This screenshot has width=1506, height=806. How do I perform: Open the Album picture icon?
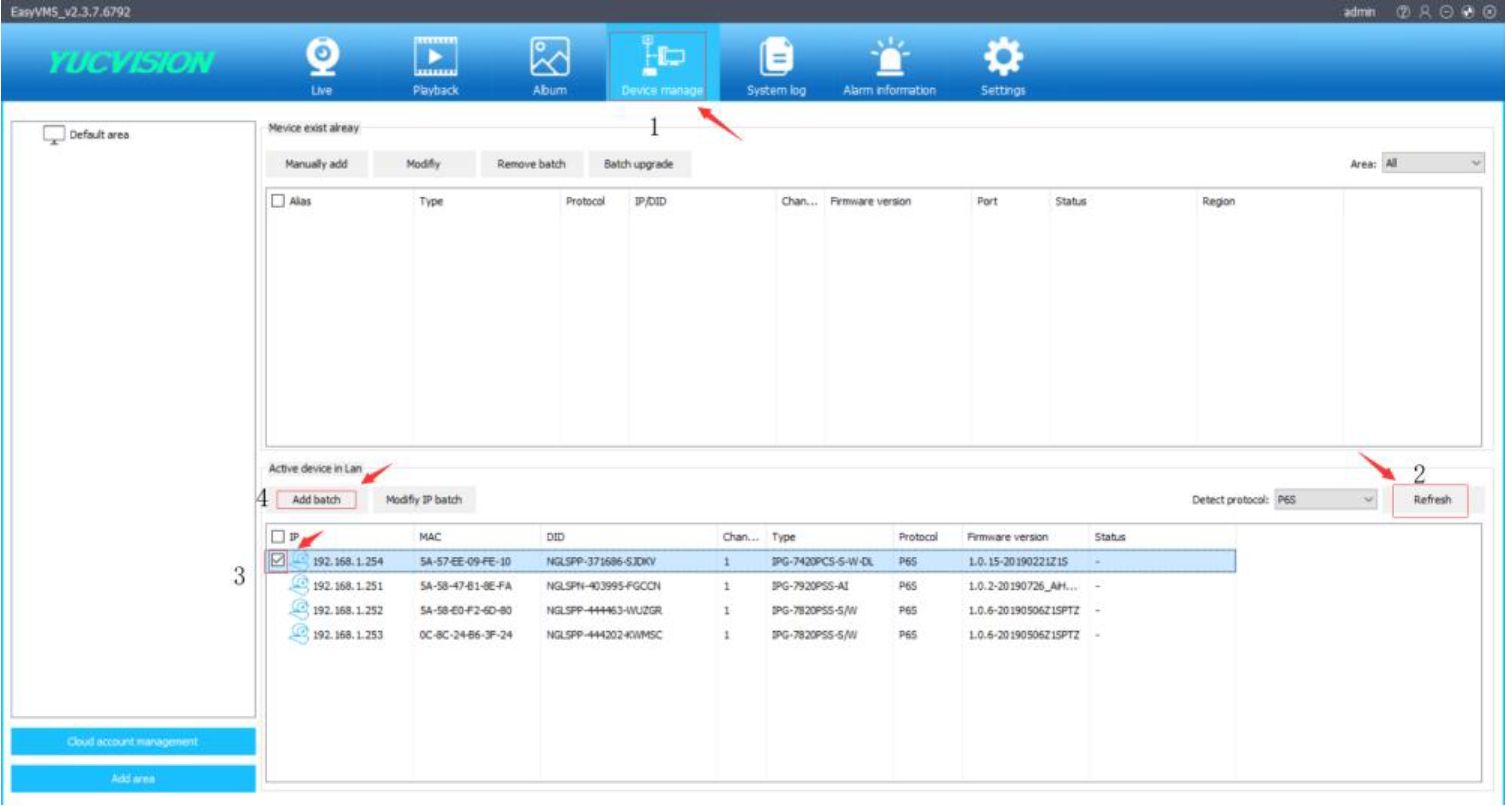549,56
